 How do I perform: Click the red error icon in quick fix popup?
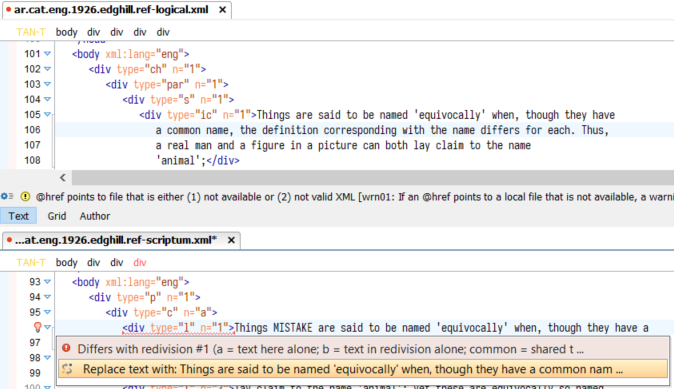(x=66, y=348)
